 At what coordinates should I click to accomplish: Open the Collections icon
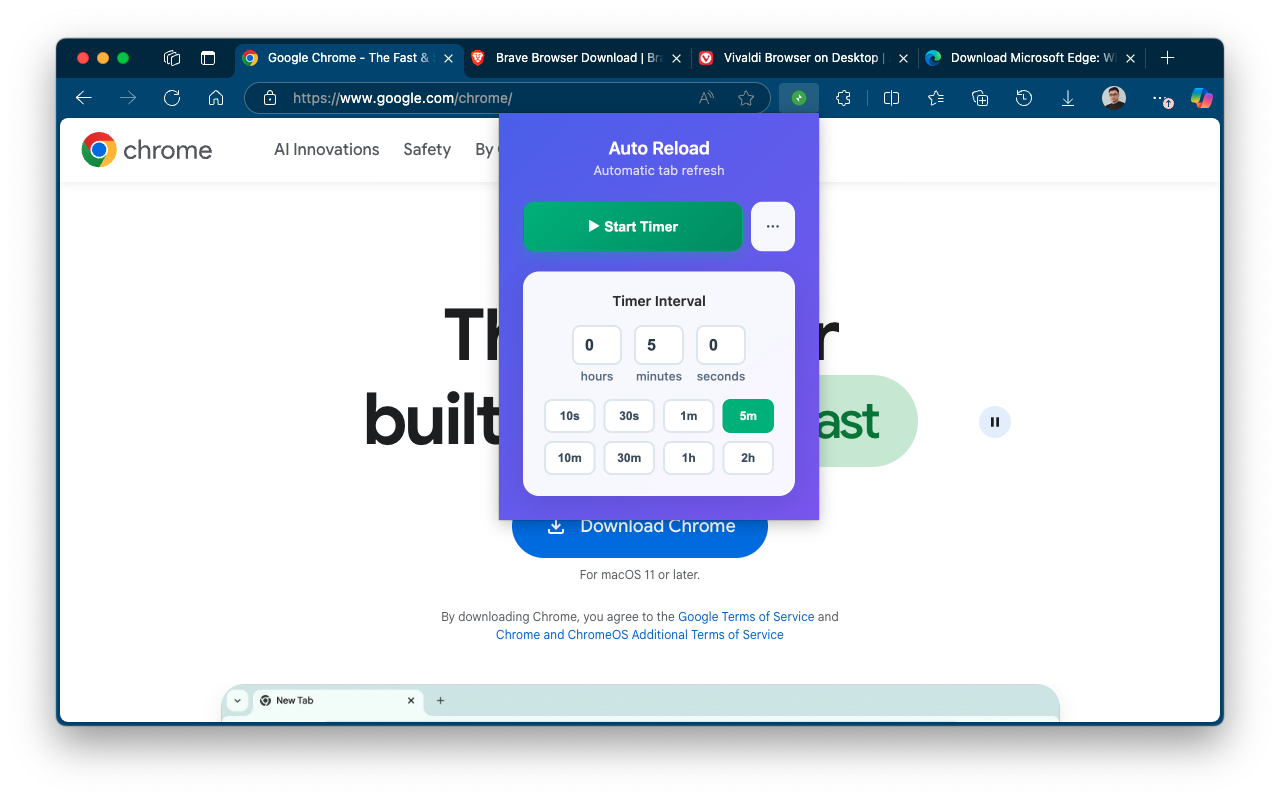click(x=980, y=98)
